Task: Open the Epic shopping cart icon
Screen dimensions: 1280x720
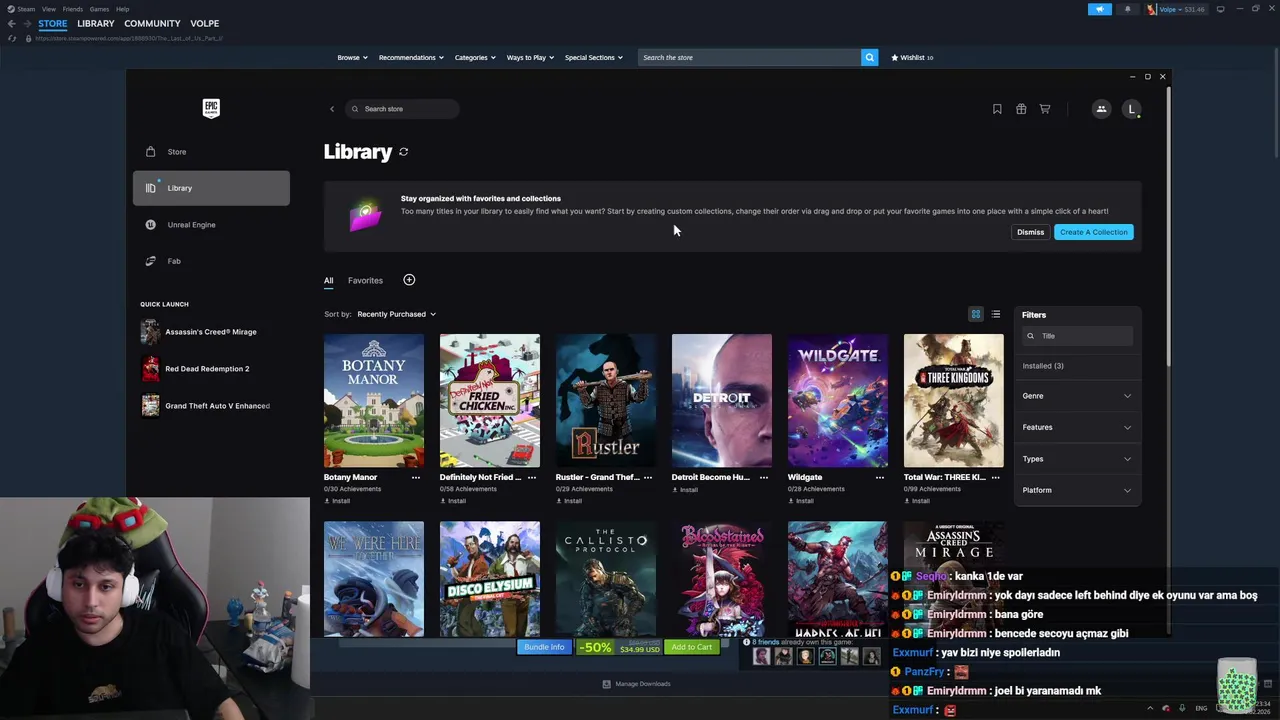Action: 1045,109
